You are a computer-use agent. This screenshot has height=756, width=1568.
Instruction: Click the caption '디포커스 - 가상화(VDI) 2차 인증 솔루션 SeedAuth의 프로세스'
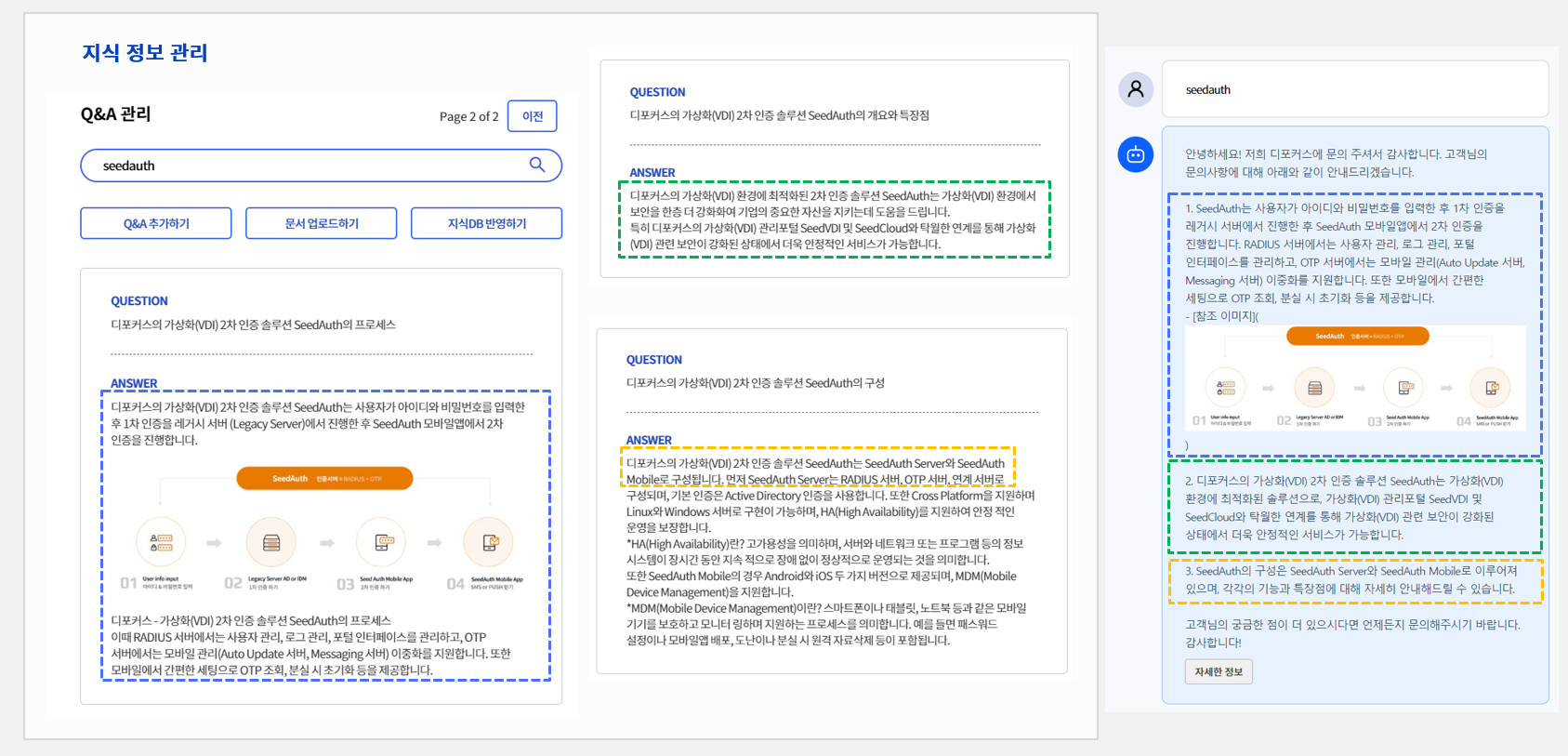(x=251, y=620)
